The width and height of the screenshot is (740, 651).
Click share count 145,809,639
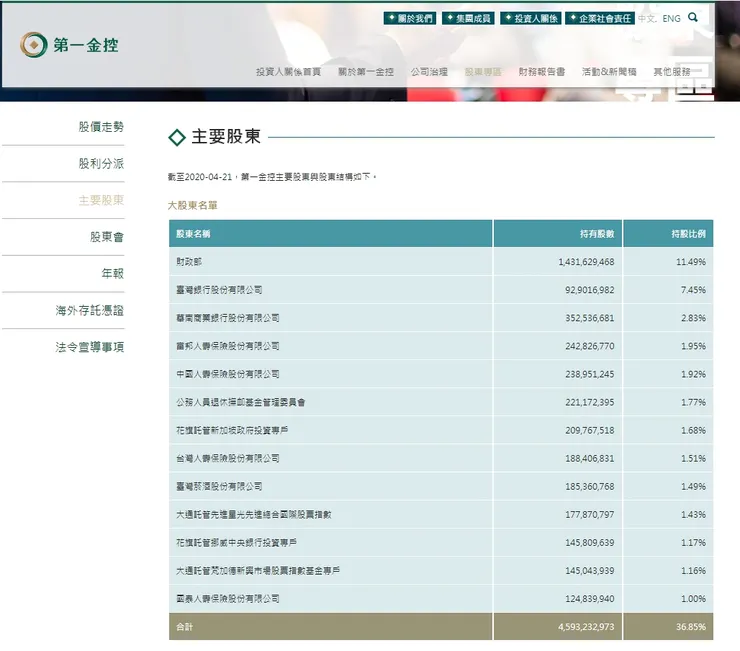590,542
